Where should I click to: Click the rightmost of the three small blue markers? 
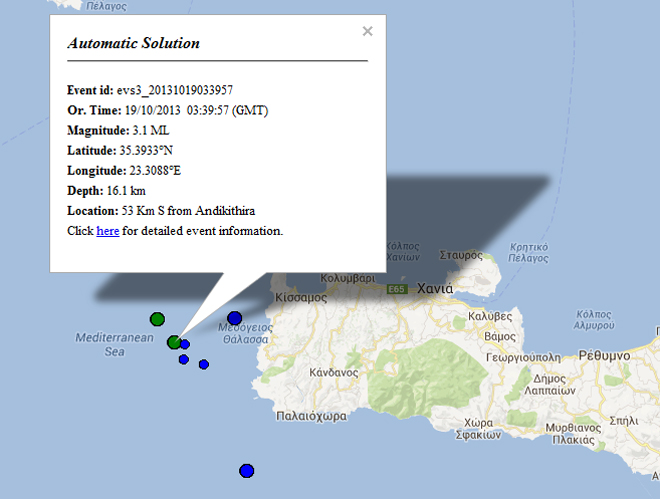[x=204, y=364]
